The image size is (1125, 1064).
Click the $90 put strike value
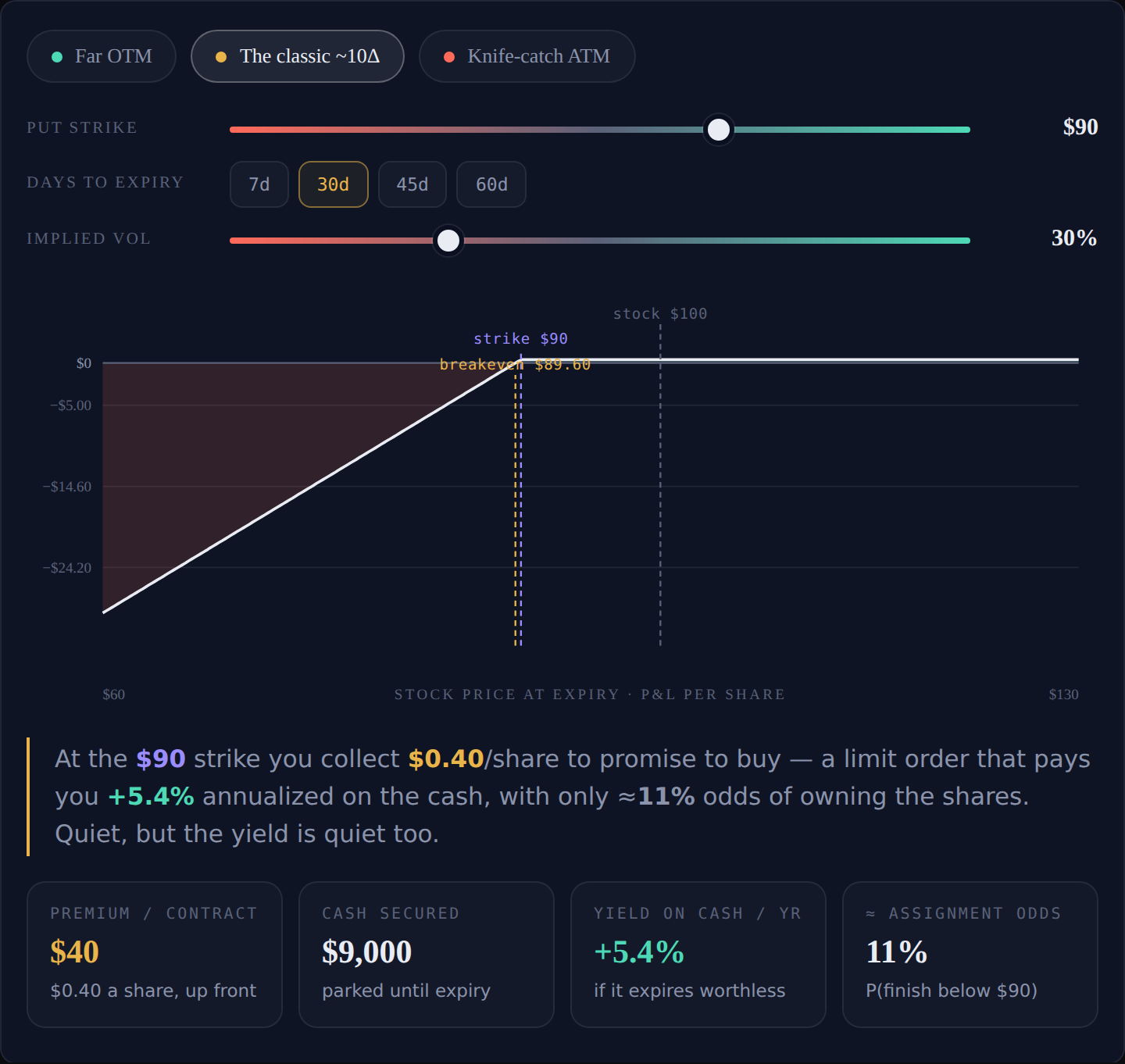pyautogui.click(x=1080, y=127)
